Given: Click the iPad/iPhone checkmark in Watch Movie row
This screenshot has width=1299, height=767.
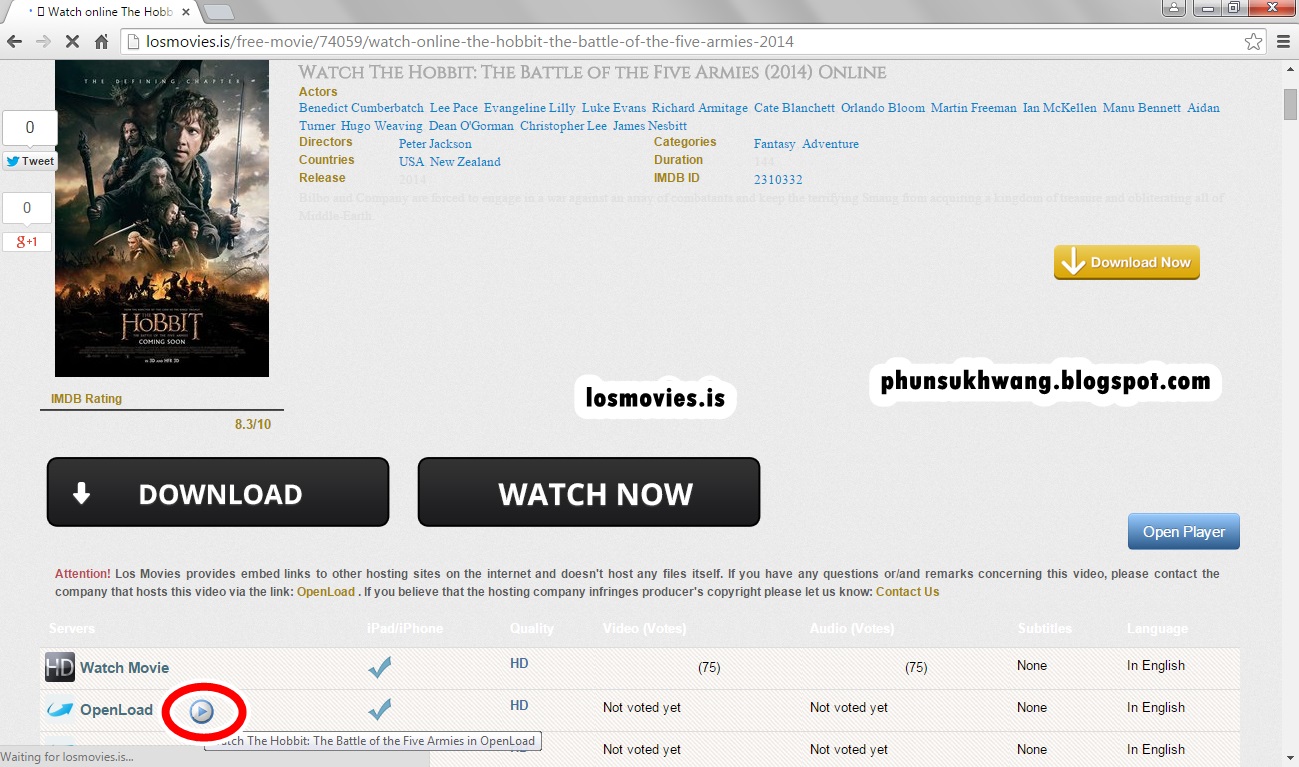Looking at the screenshot, I should [379, 667].
